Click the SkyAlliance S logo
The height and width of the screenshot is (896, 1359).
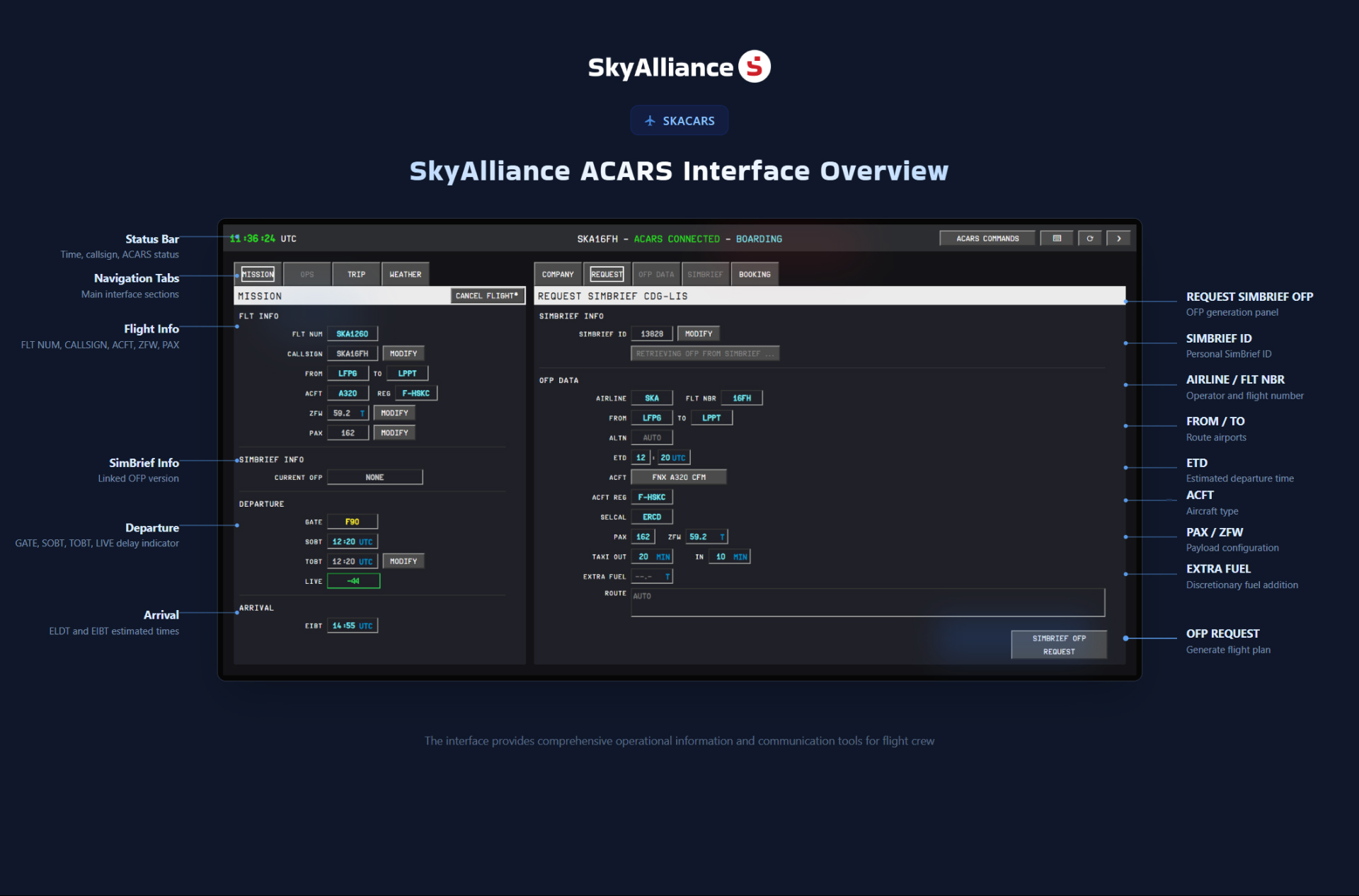coord(755,67)
